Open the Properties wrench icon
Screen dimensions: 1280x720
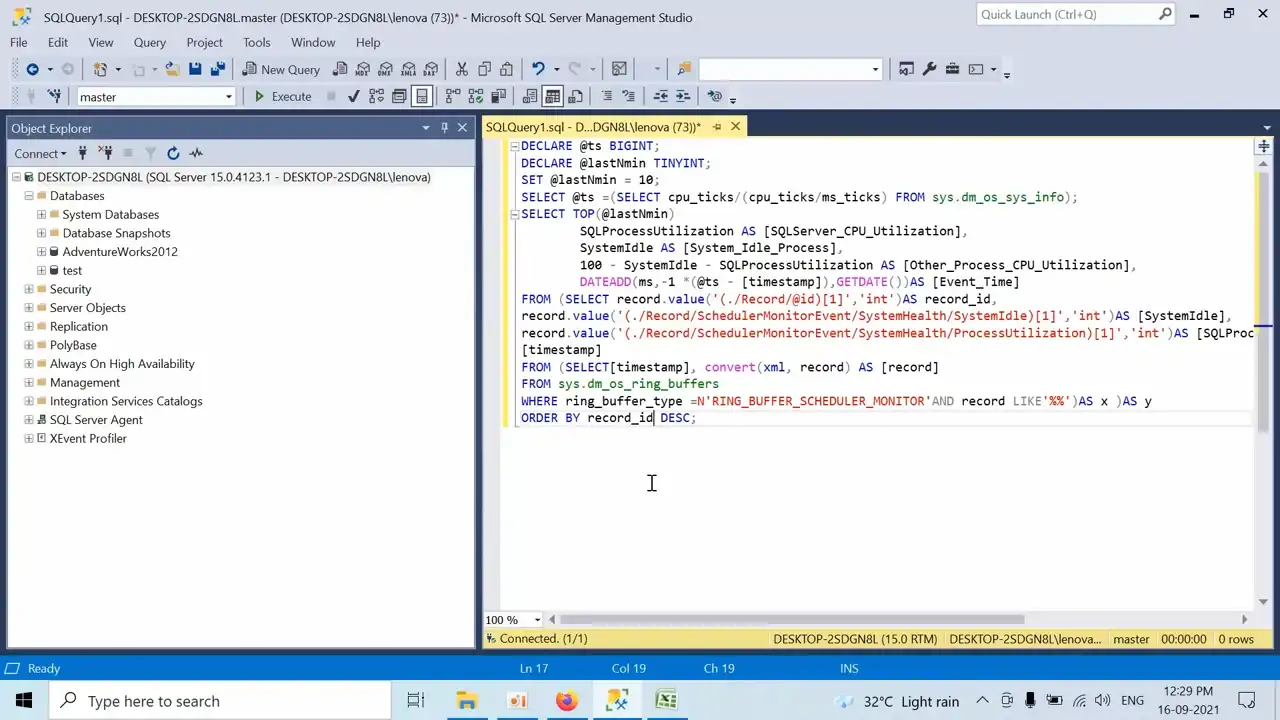[929, 69]
